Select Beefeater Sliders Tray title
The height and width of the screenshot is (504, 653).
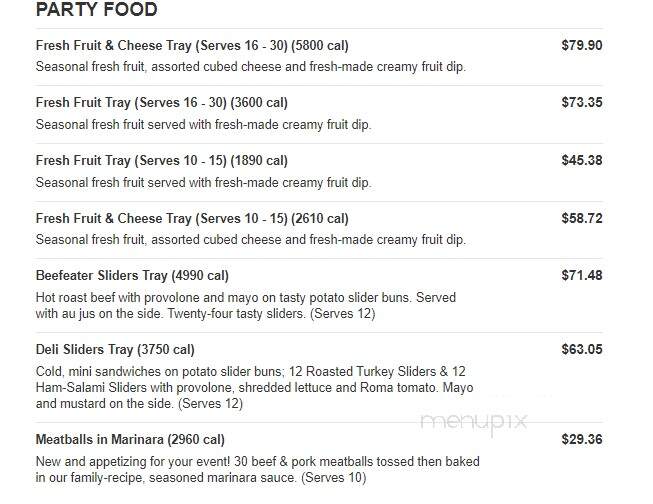(132, 275)
